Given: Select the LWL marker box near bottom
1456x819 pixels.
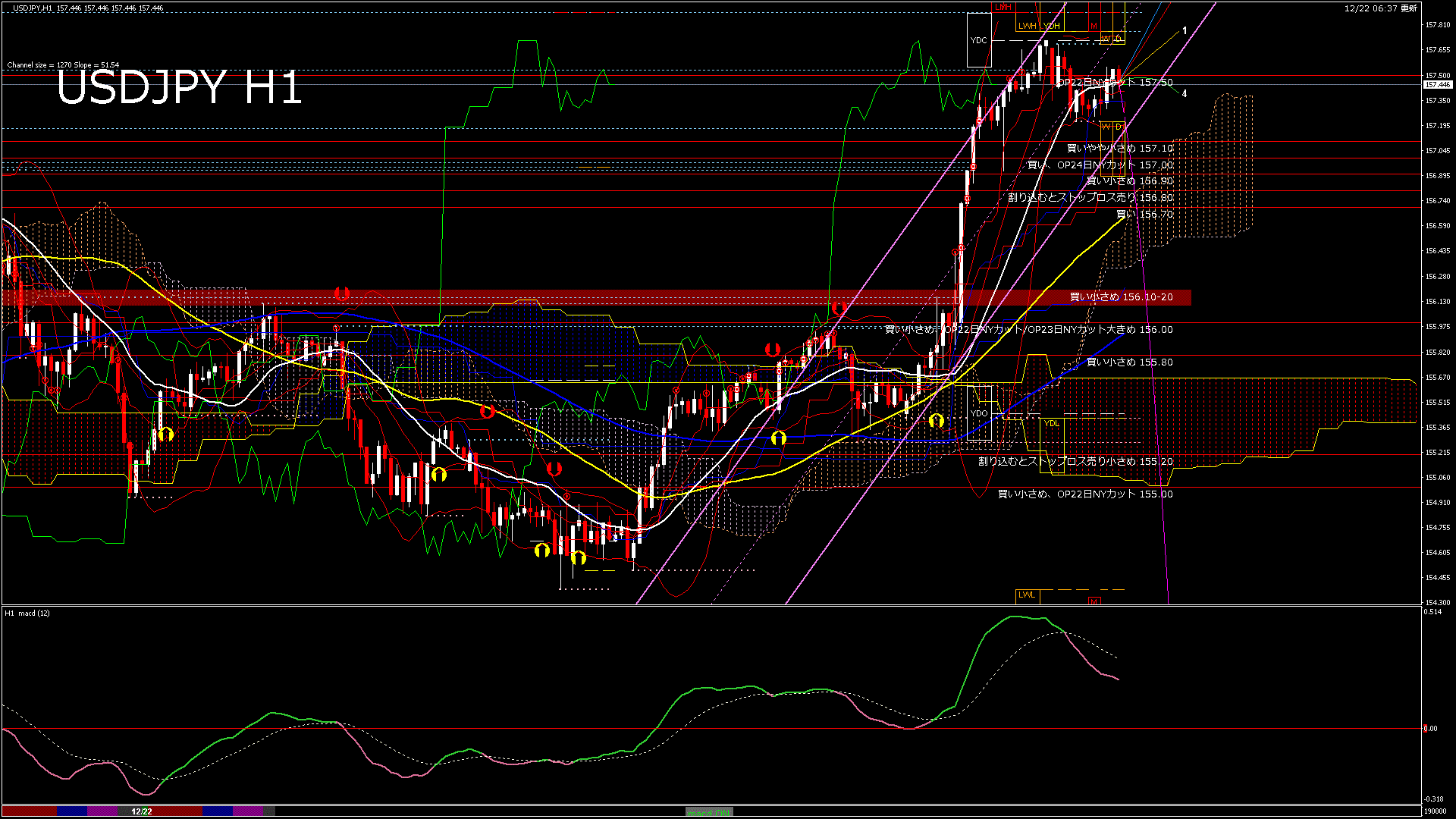Looking at the screenshot, I should coord(1027,595).
